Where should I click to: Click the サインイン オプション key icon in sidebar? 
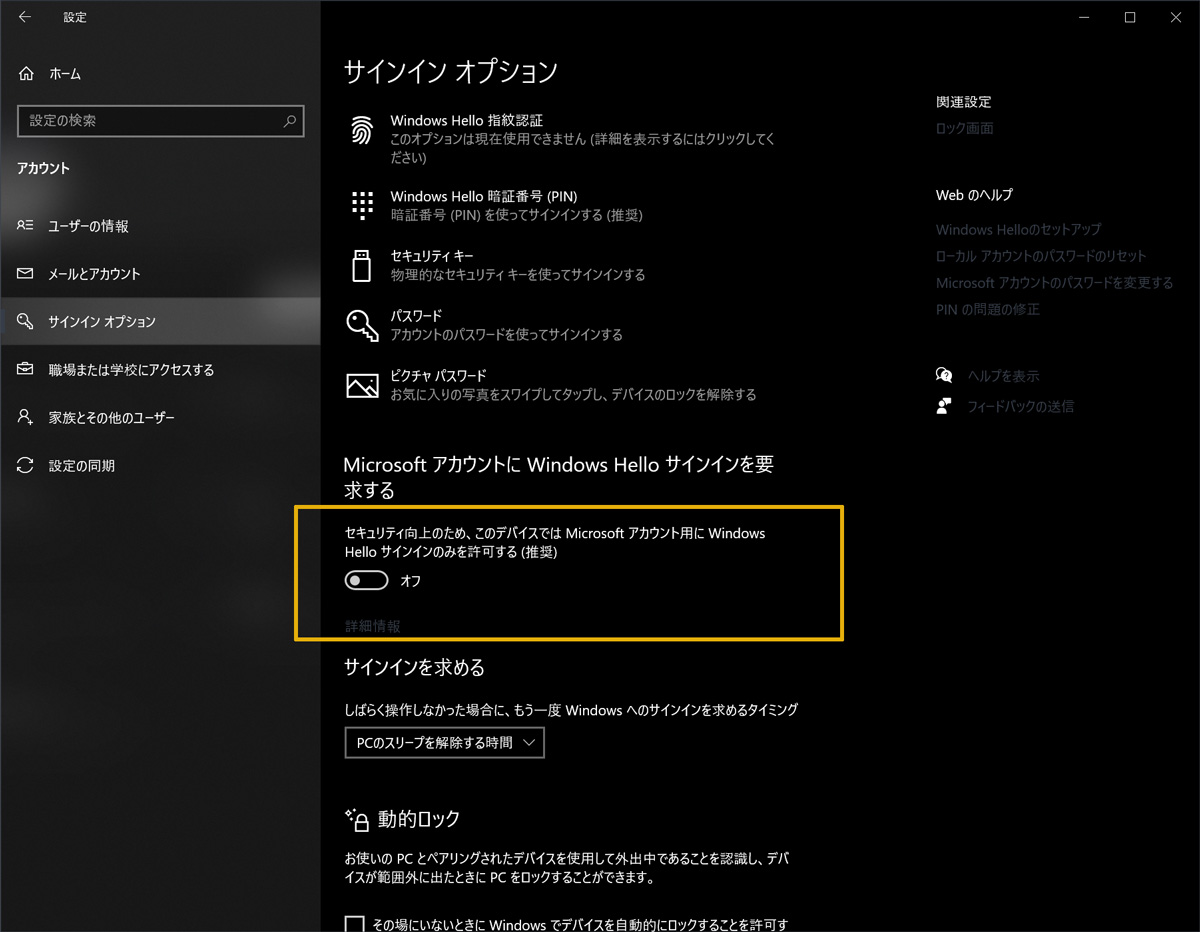[x=26, y=322]
